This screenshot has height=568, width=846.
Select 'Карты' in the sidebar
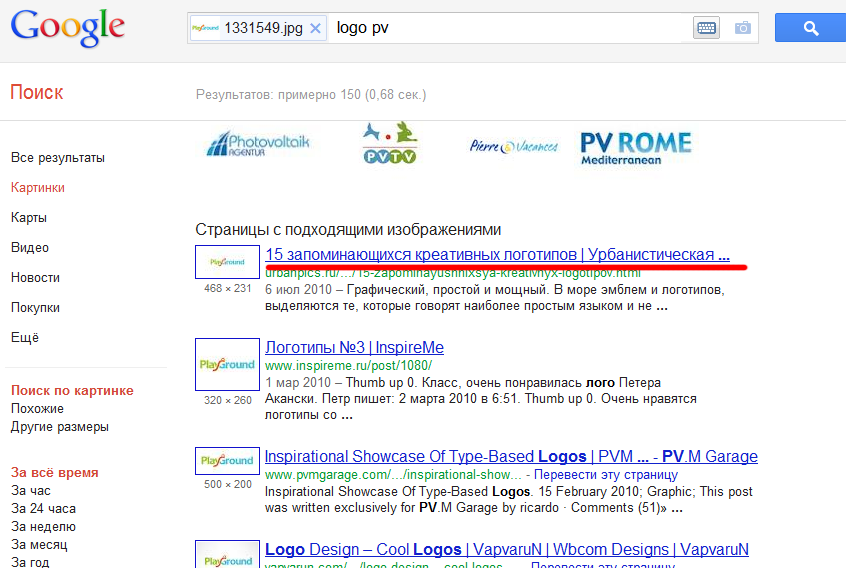(x=29, y=218)
